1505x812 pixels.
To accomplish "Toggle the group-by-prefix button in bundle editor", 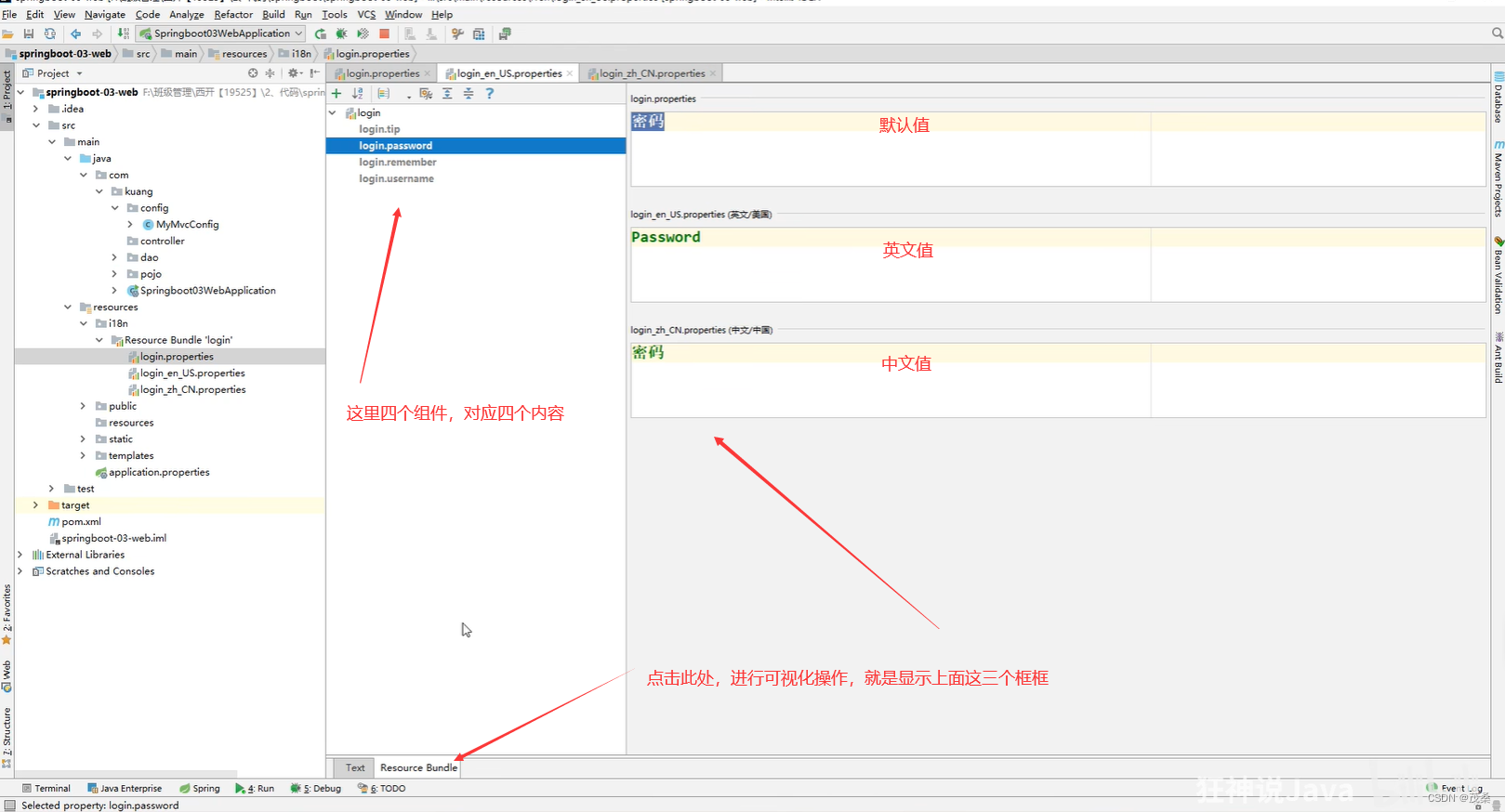I will [383, 94].
